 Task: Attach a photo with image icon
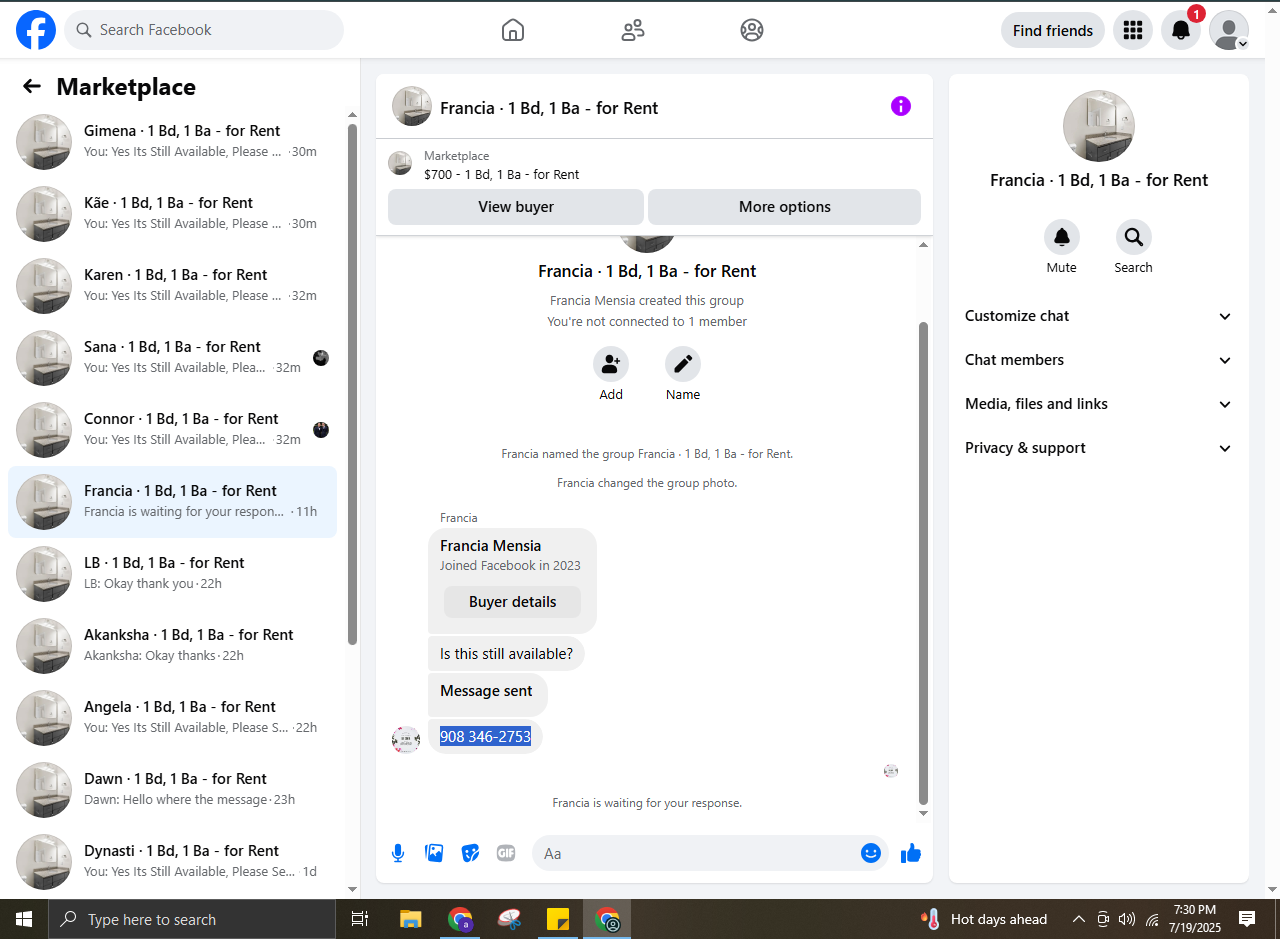tap(434, 853)
